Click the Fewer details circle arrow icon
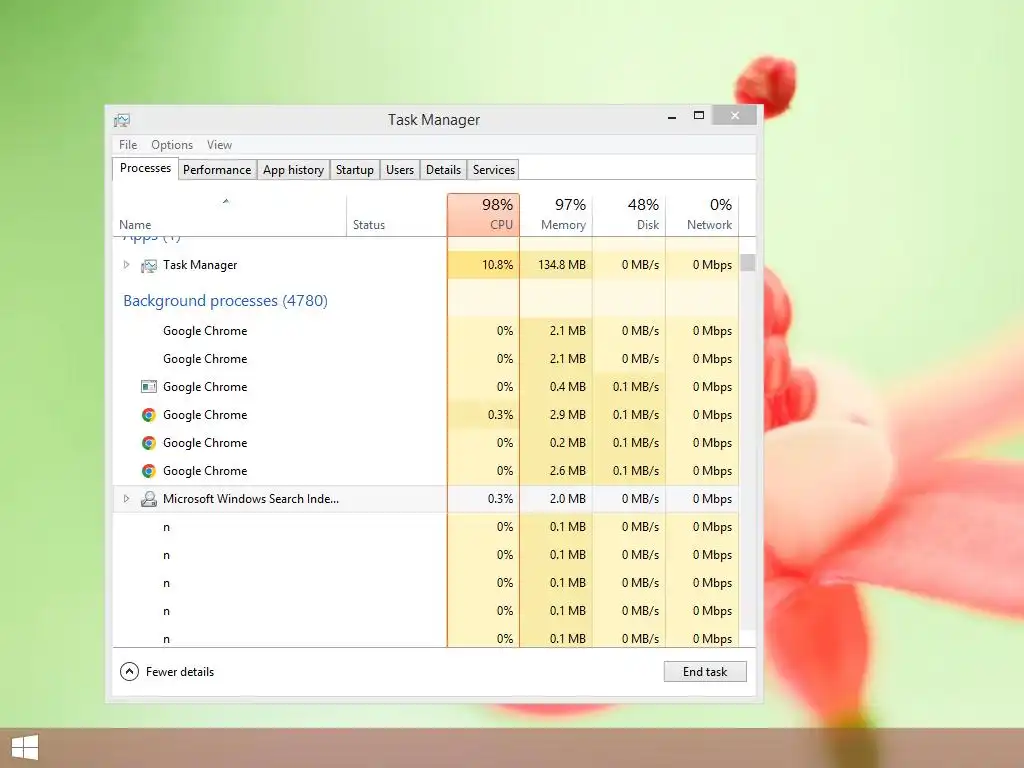Viewport: 1024px width, 768px height. (x=129, y=671)
